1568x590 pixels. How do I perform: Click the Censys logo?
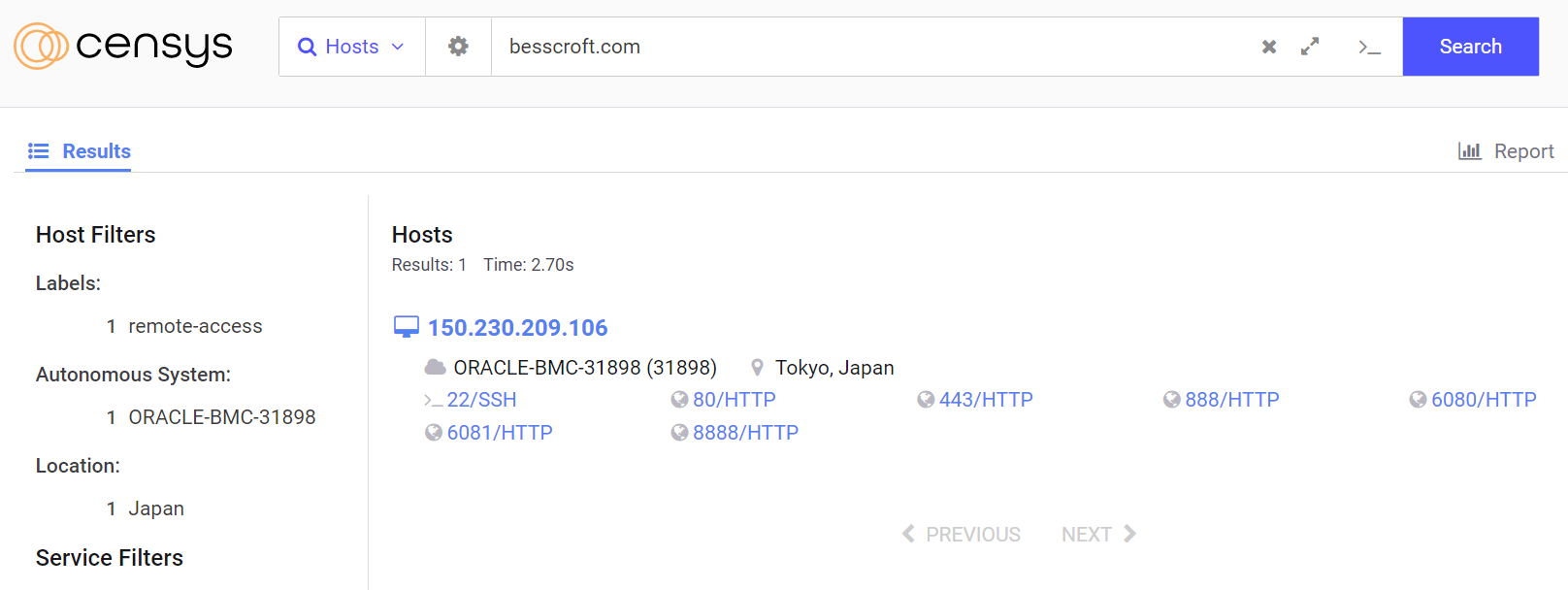(x=123, y=46)
